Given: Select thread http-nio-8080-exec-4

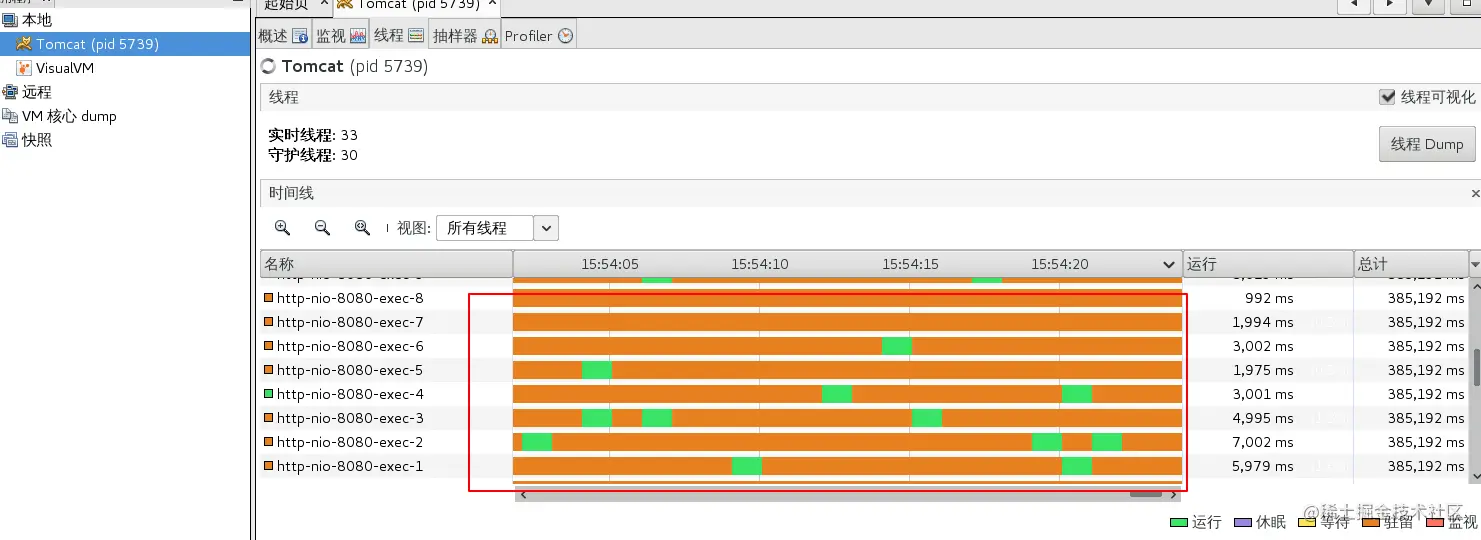Looking at the screenshot, I should tap(350, 394).
